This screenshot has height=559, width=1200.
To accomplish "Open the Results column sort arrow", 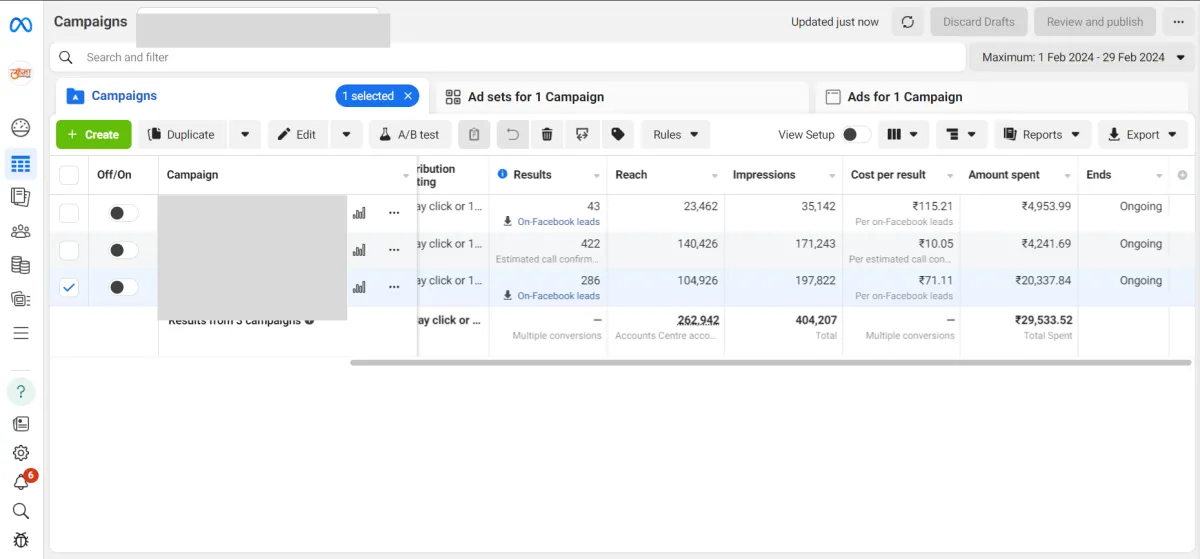I will tap(597, 176).
